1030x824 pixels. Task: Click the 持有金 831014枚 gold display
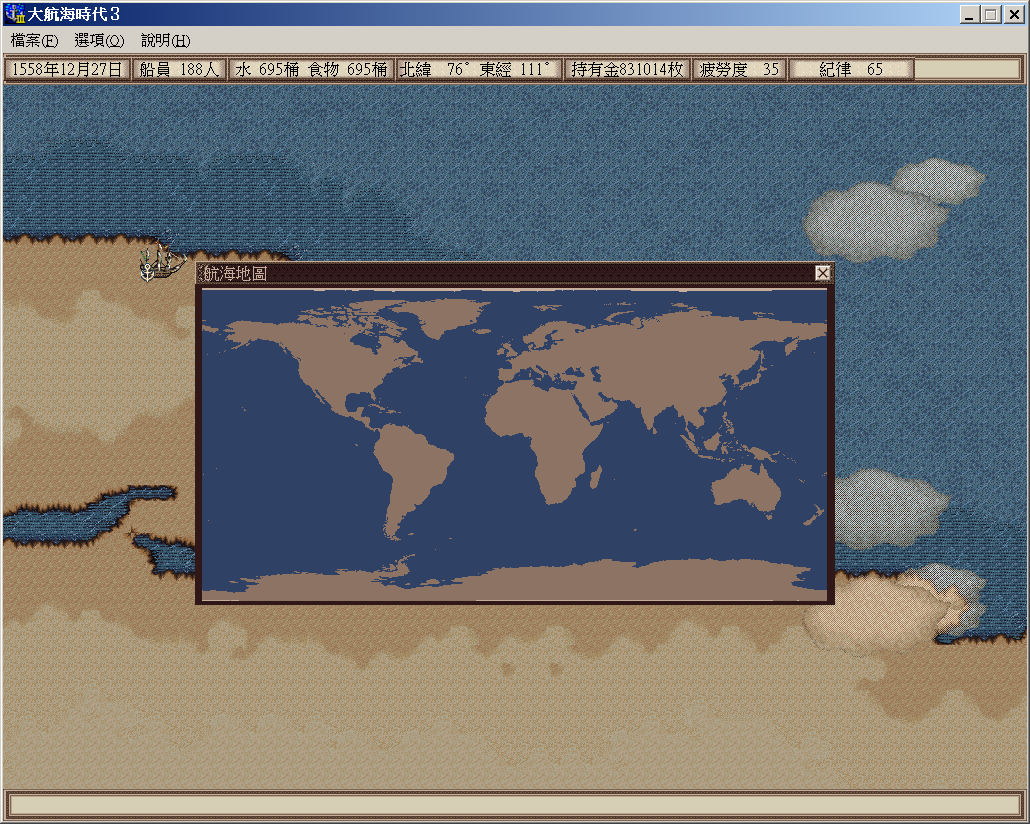(x=627, y=70)
